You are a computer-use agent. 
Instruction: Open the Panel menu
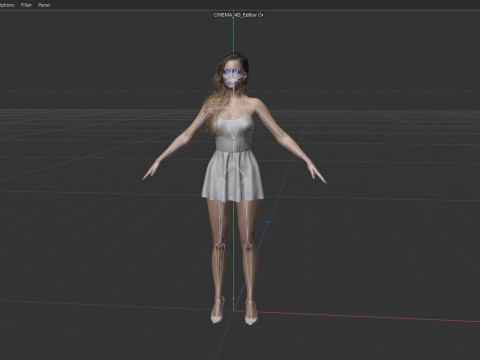pyautogui.click(x=44, y=5)
